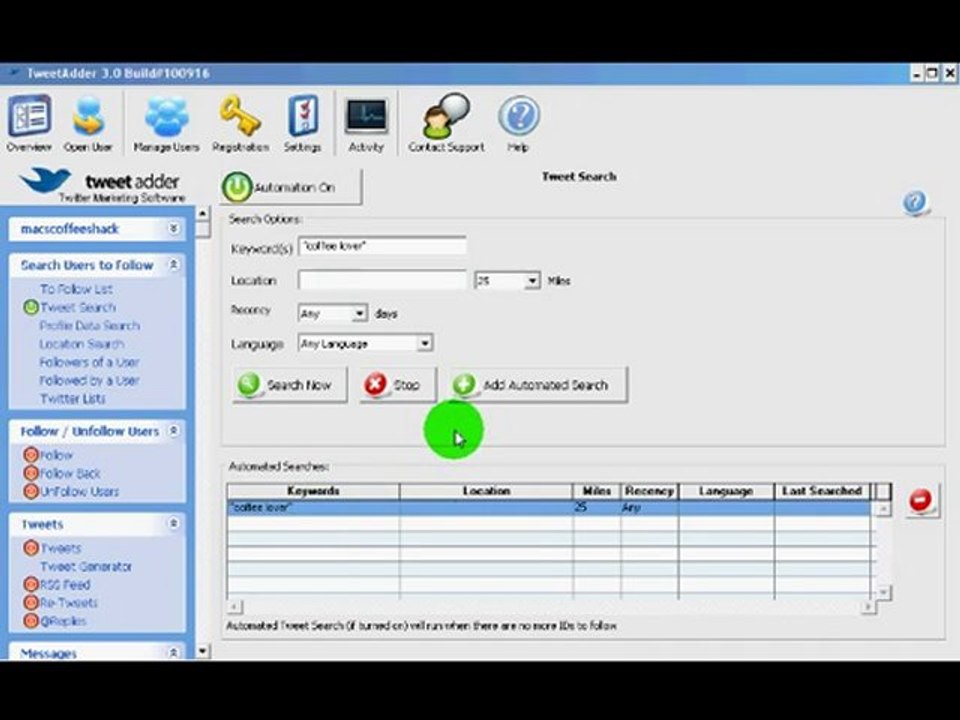Viewport: 960px width, 720px height.
Task: Toggle green status icon beside Tweet Search
Action: click(x=31, y=307)
